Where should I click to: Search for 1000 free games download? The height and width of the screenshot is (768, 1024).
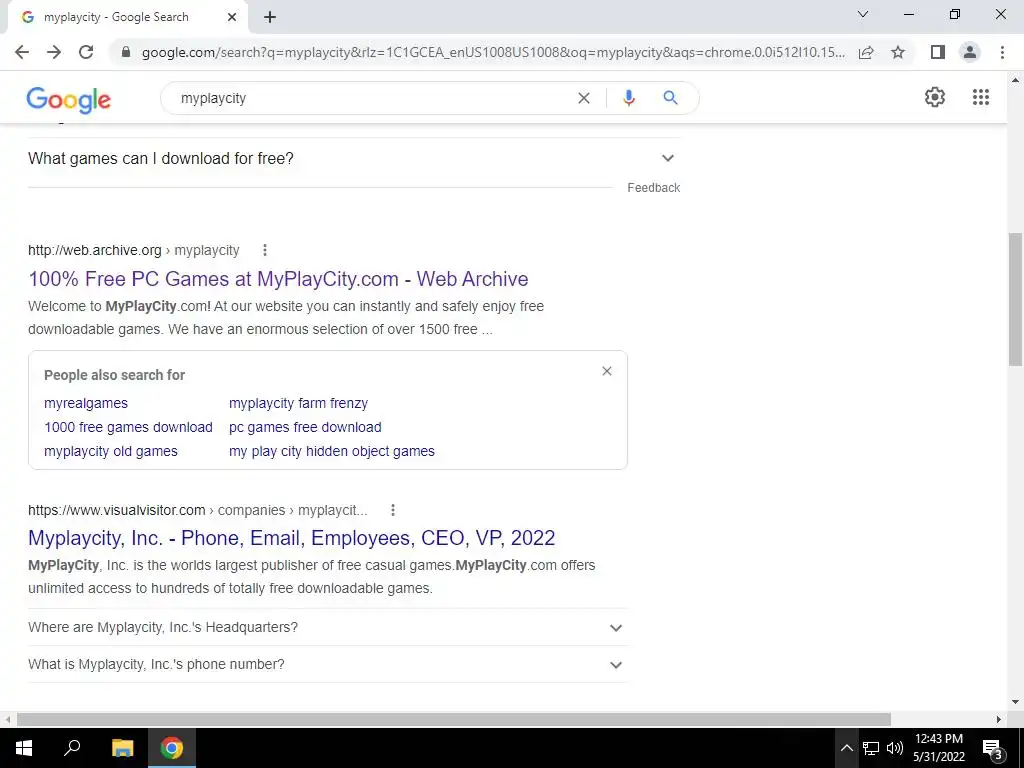(x=129, y=427)
